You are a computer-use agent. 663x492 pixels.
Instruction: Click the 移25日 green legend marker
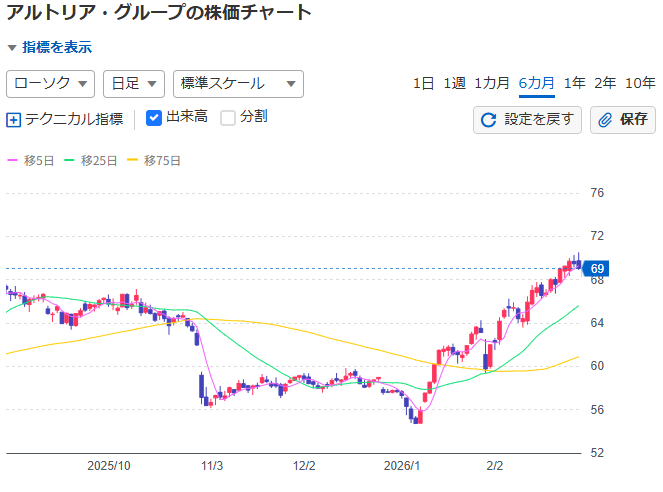click(69, 160)
